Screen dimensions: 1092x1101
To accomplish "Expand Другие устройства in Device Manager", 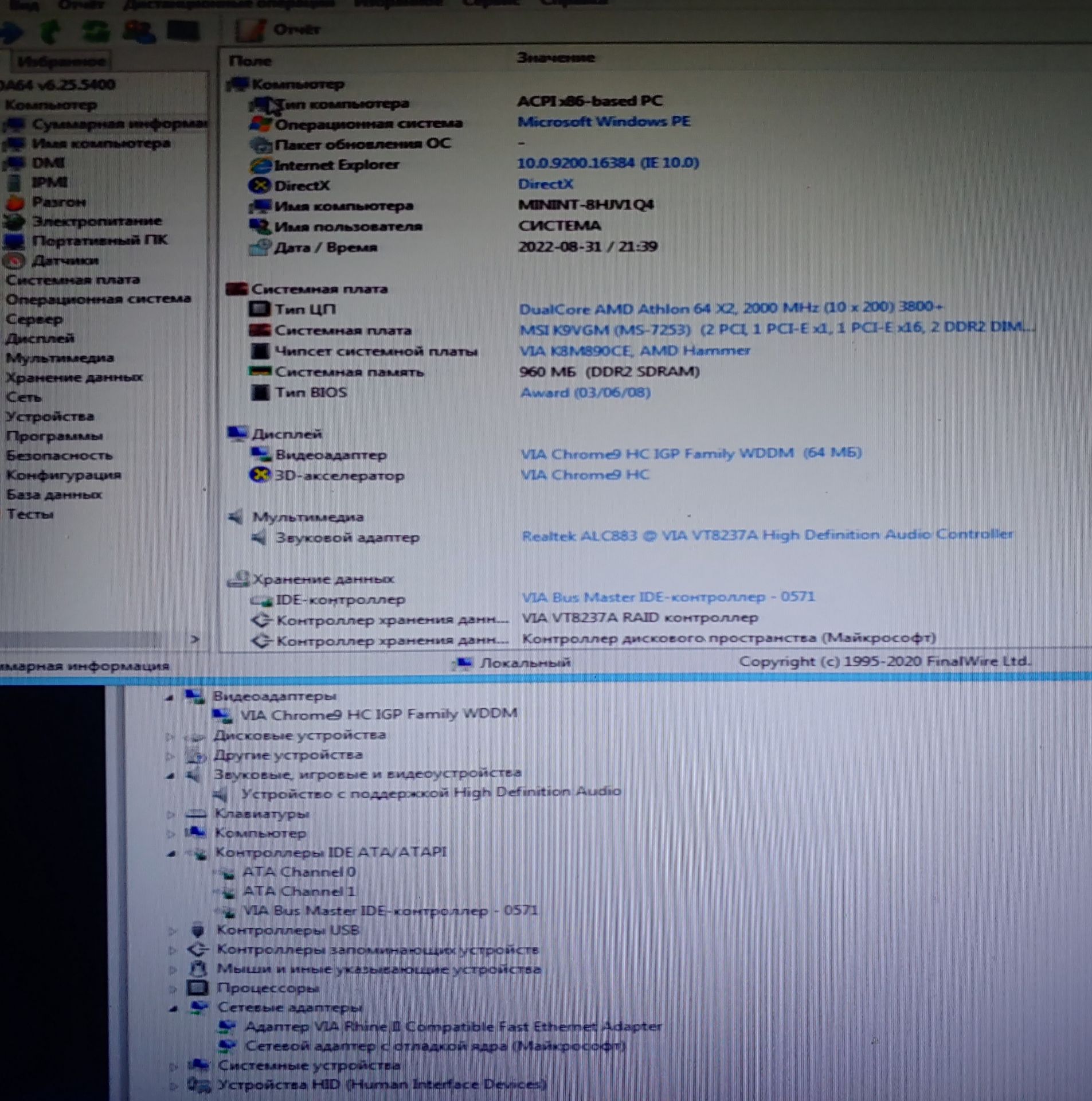I will click(x=170, y=756).
